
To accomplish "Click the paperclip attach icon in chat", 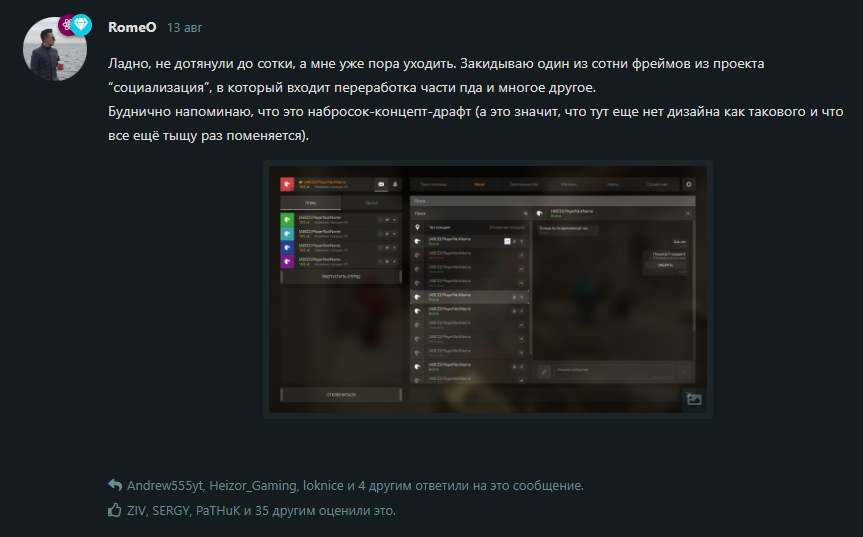I will click(x=544, y=372).
